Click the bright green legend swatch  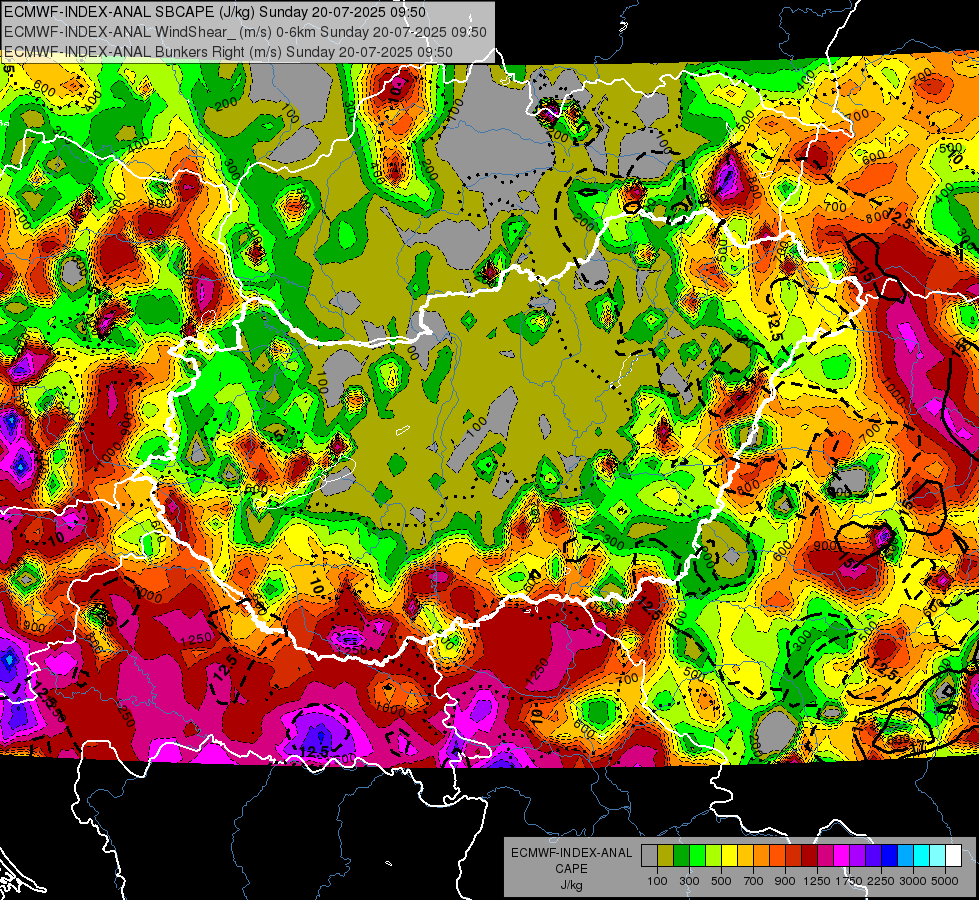click(697, 856)
